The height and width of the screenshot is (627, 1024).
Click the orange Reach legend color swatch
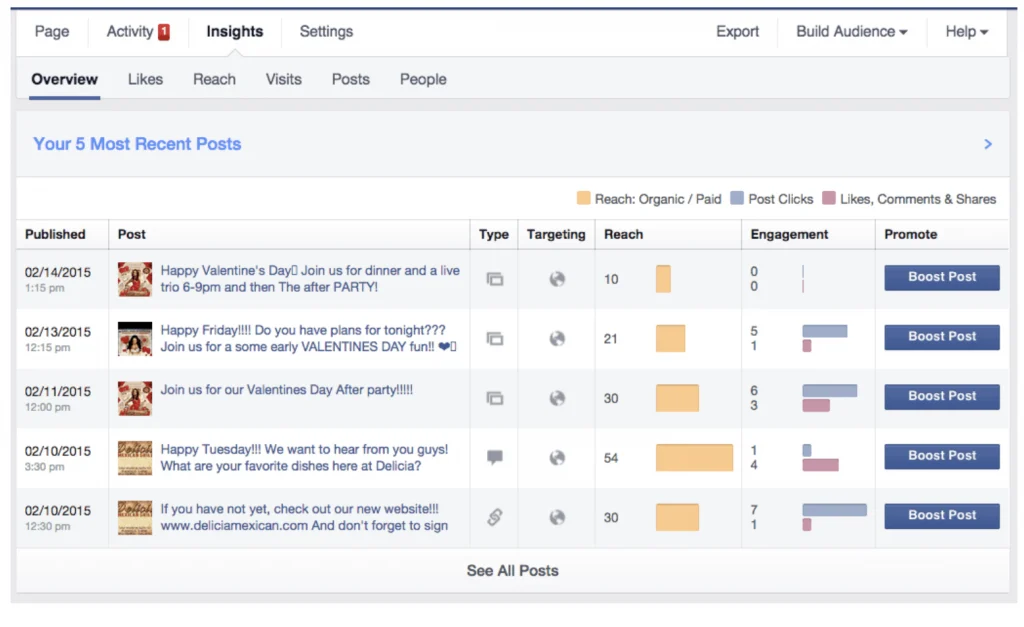[583, 198]
